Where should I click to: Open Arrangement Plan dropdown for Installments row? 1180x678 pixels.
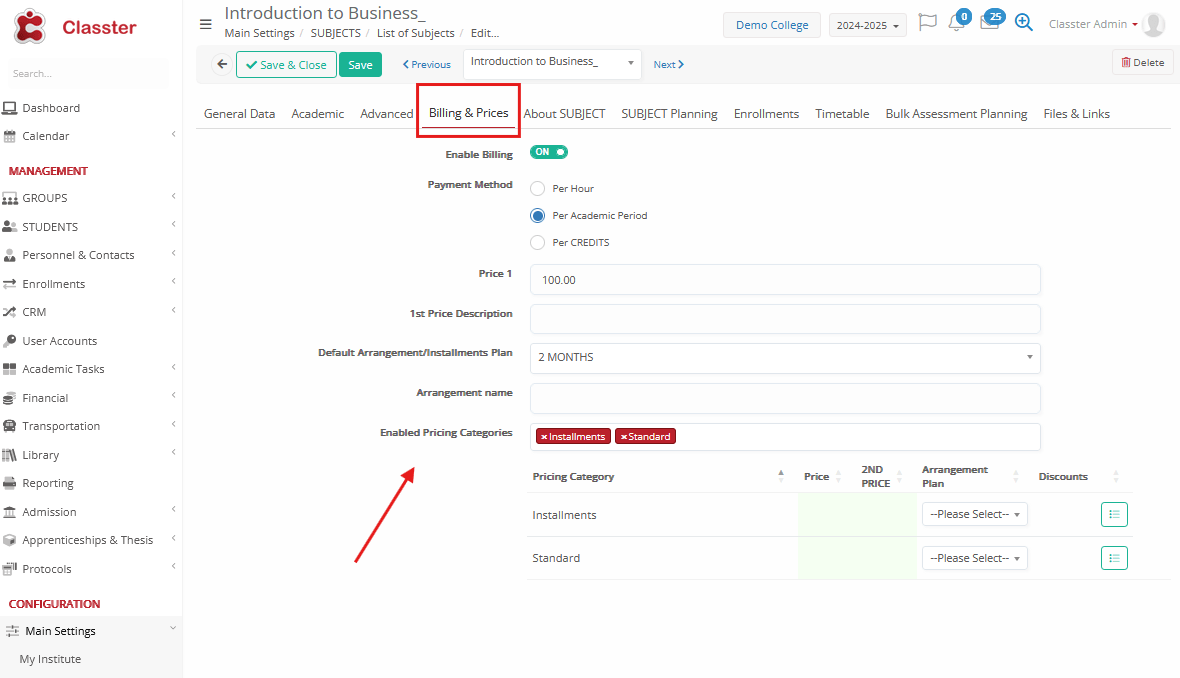click(x=974, y=515)
